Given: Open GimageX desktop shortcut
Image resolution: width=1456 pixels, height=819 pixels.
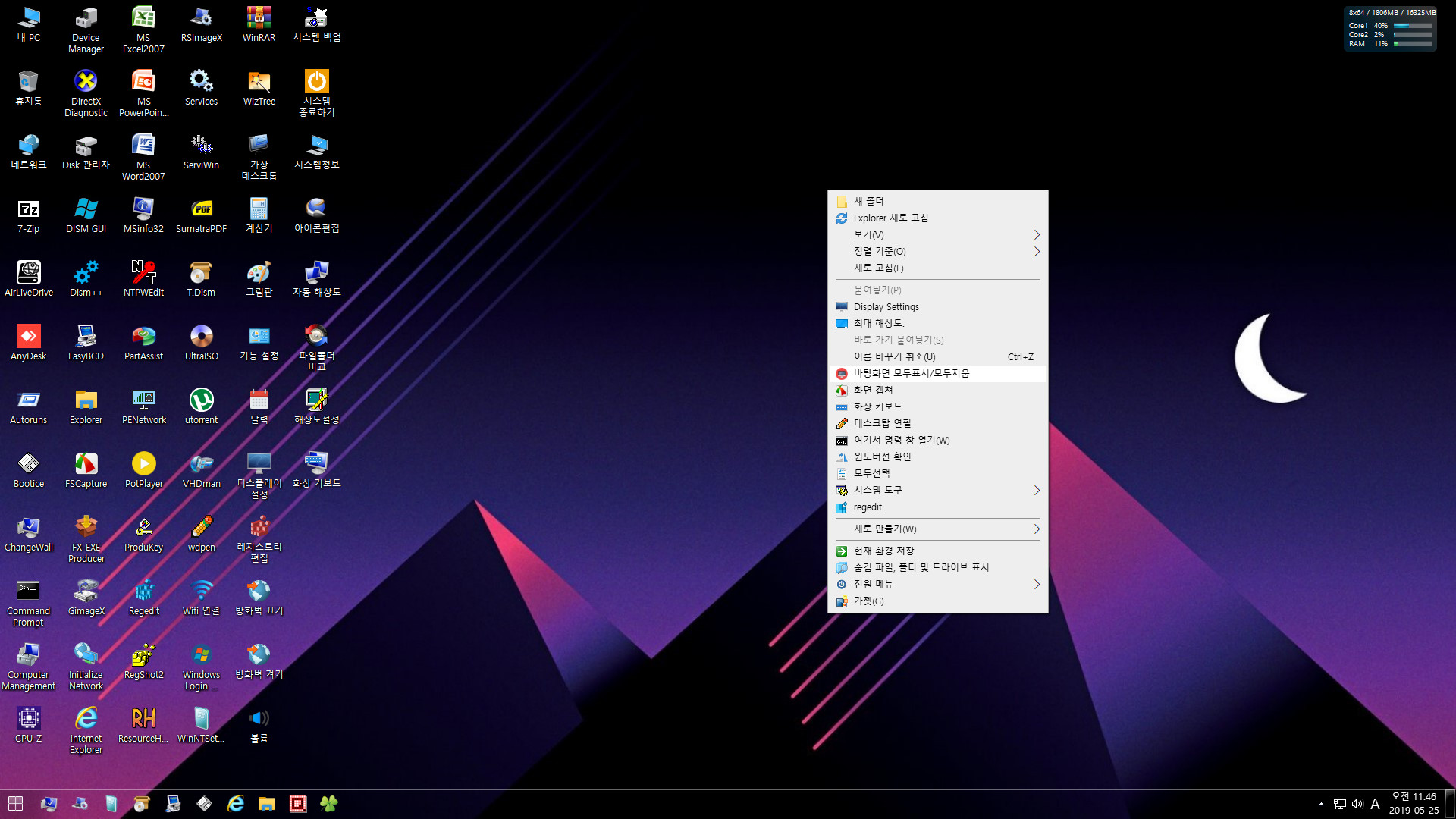Looking at the screenshot, I should pos(86,598).
